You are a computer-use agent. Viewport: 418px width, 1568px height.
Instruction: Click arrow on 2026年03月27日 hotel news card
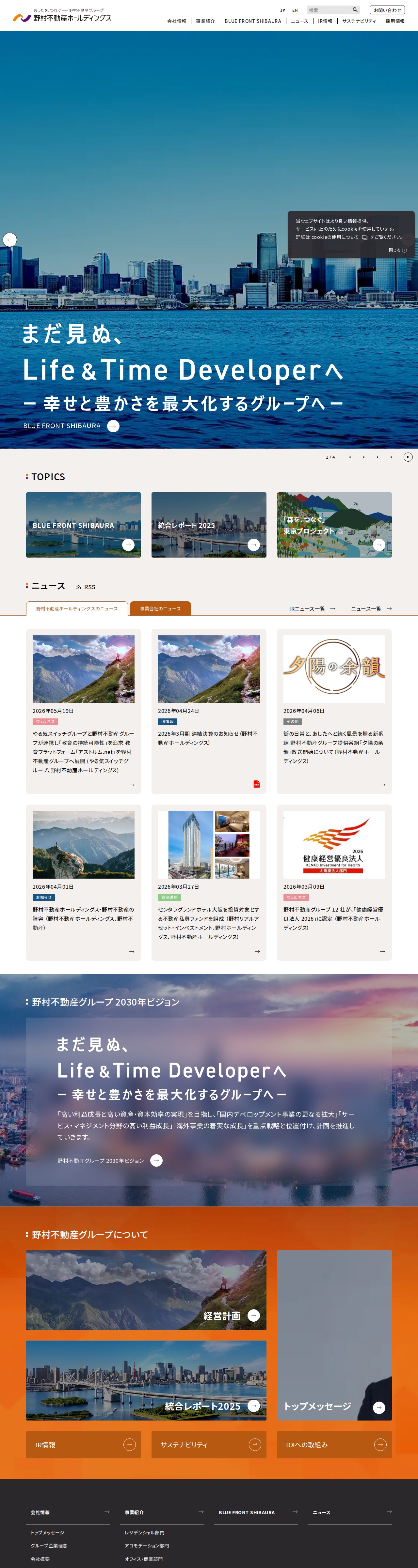point(257,951)
